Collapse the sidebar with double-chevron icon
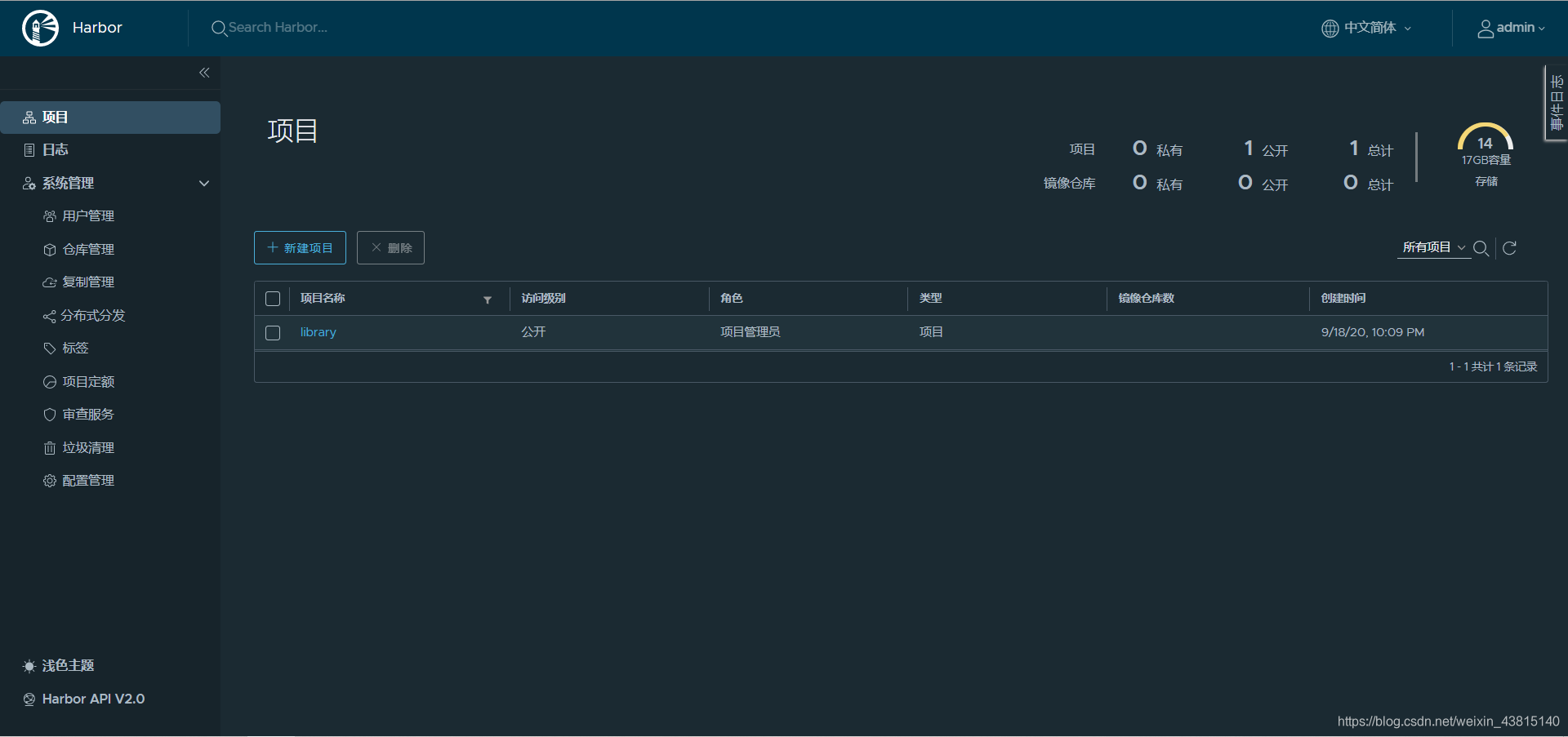This screenshot has height=737, width=1568. click(x=204, y=73)
